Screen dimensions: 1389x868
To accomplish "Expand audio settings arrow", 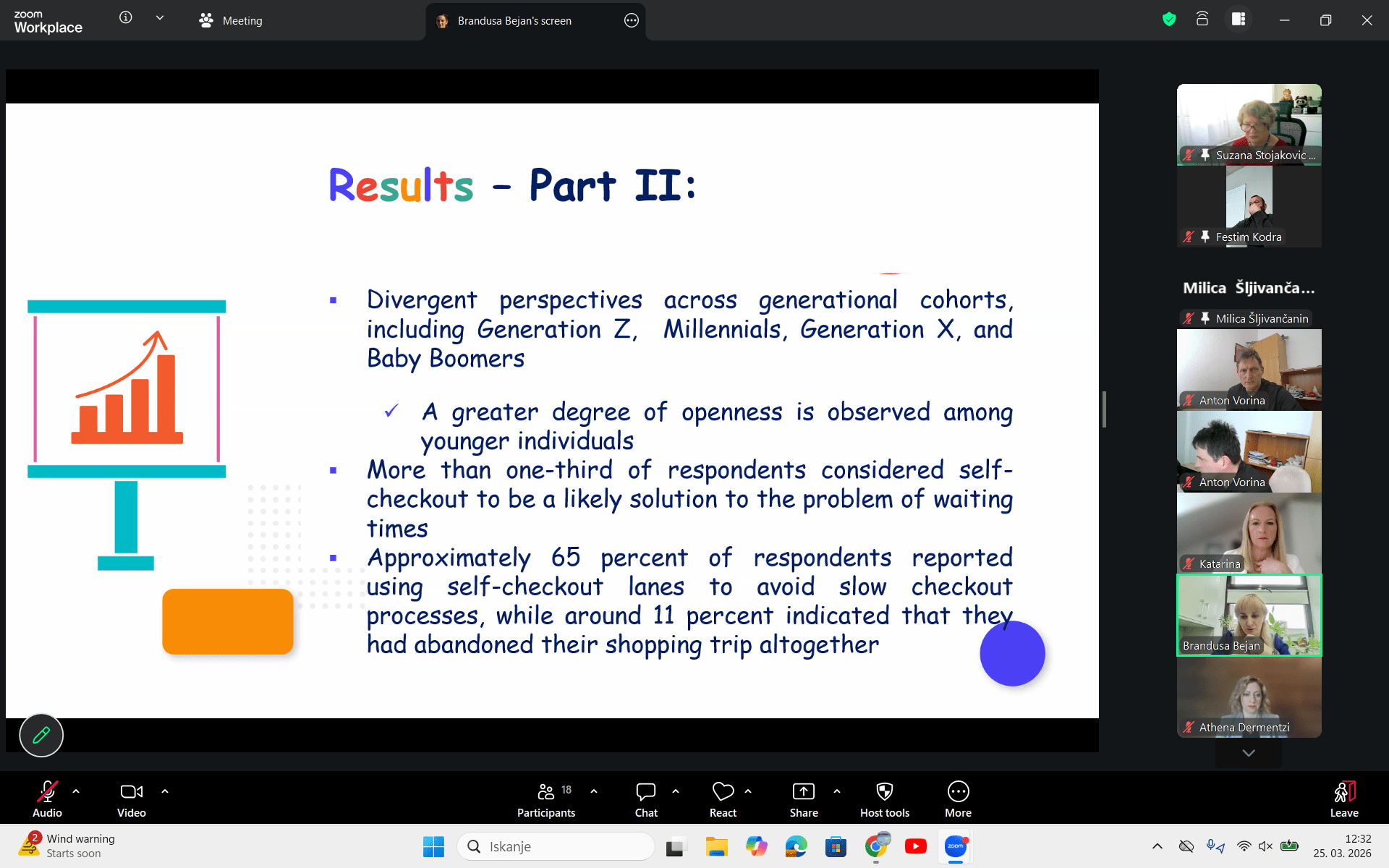I will (x=76, y=791).
